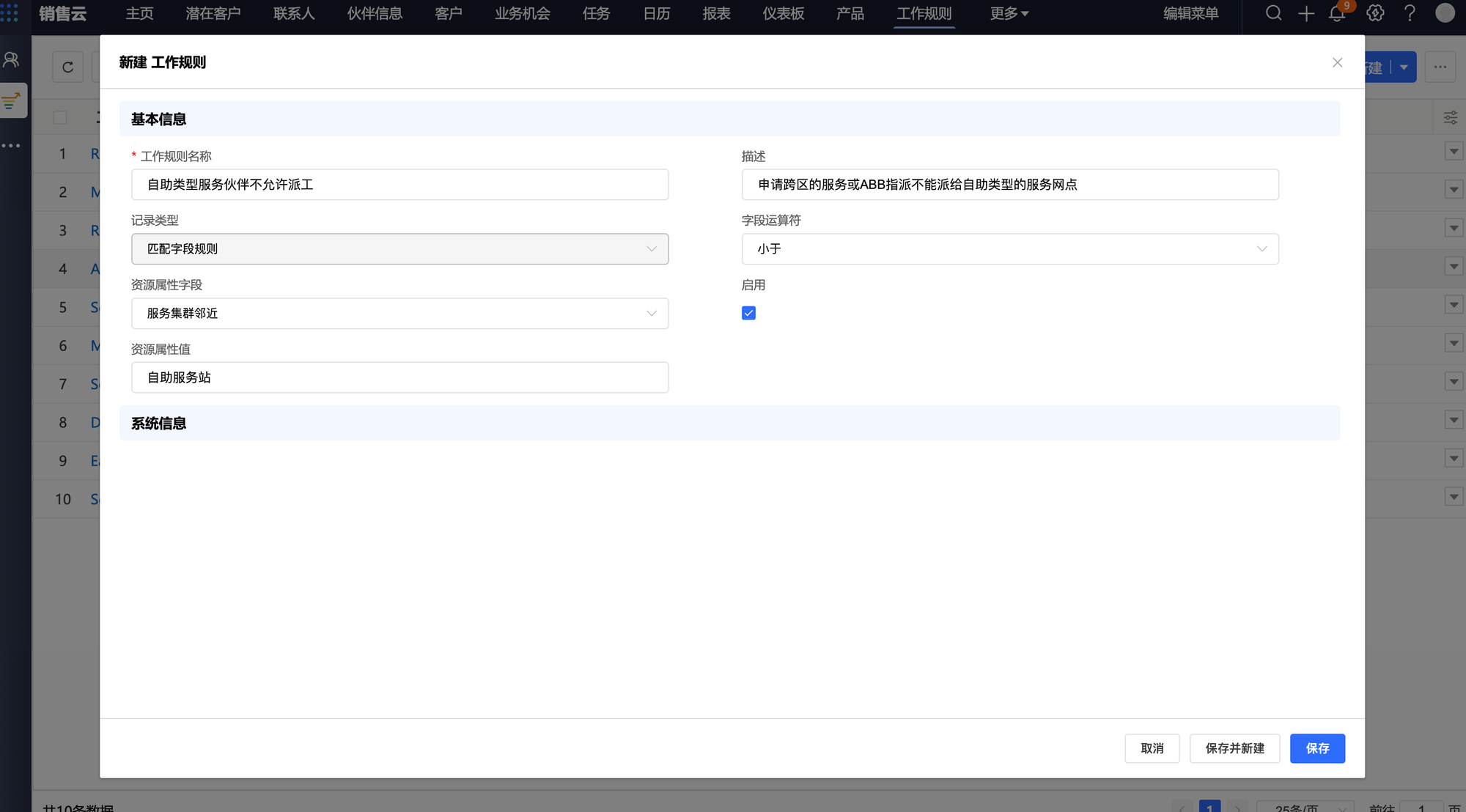The image size is (1466, 812).
Task: Toggle the select-all checkbox in table header
Action: click(60, 117)
